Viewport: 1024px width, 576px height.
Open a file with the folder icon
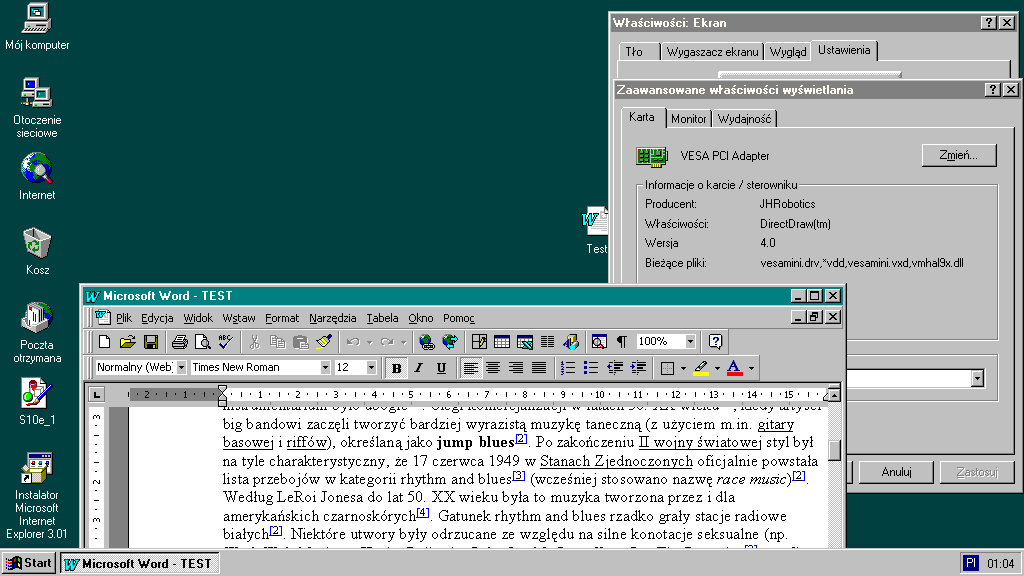coord(127,342)
